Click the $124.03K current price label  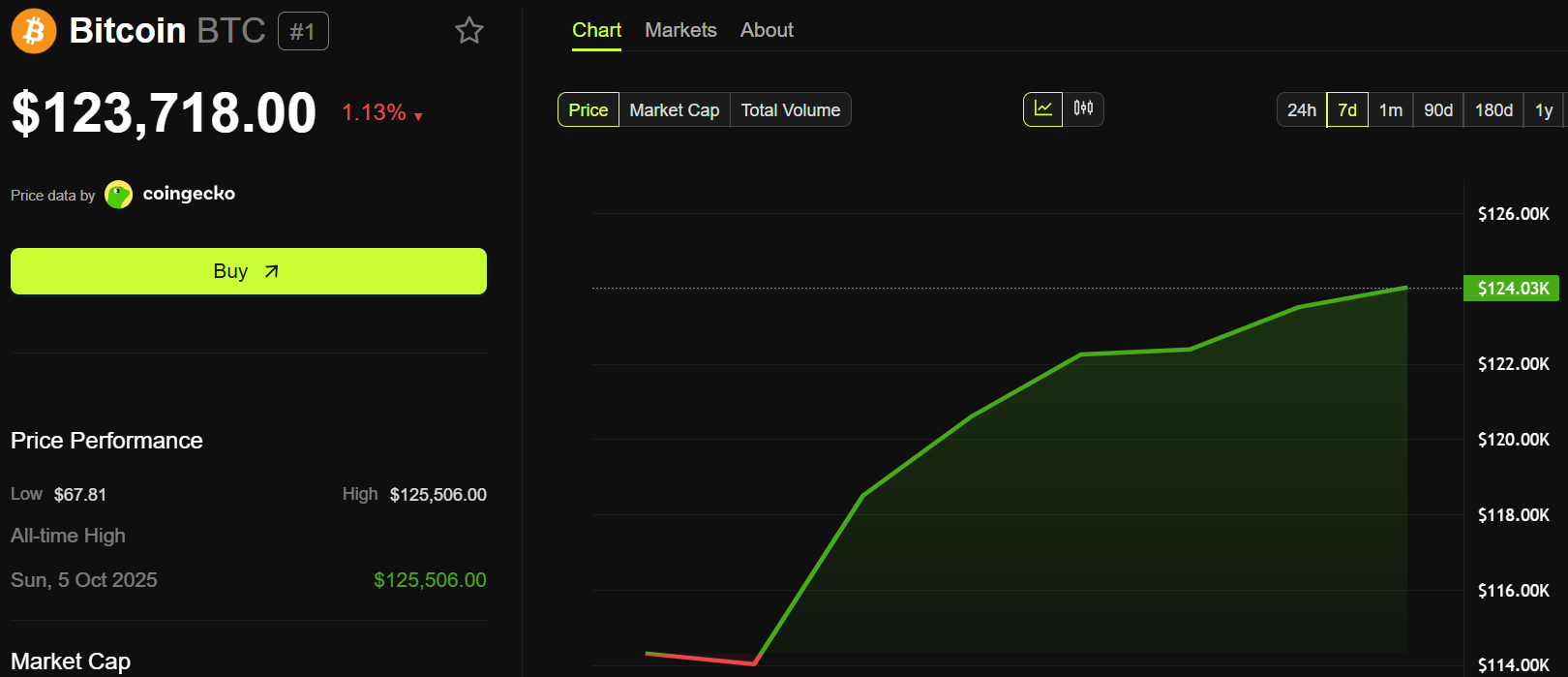click(x=1511, y=288)
